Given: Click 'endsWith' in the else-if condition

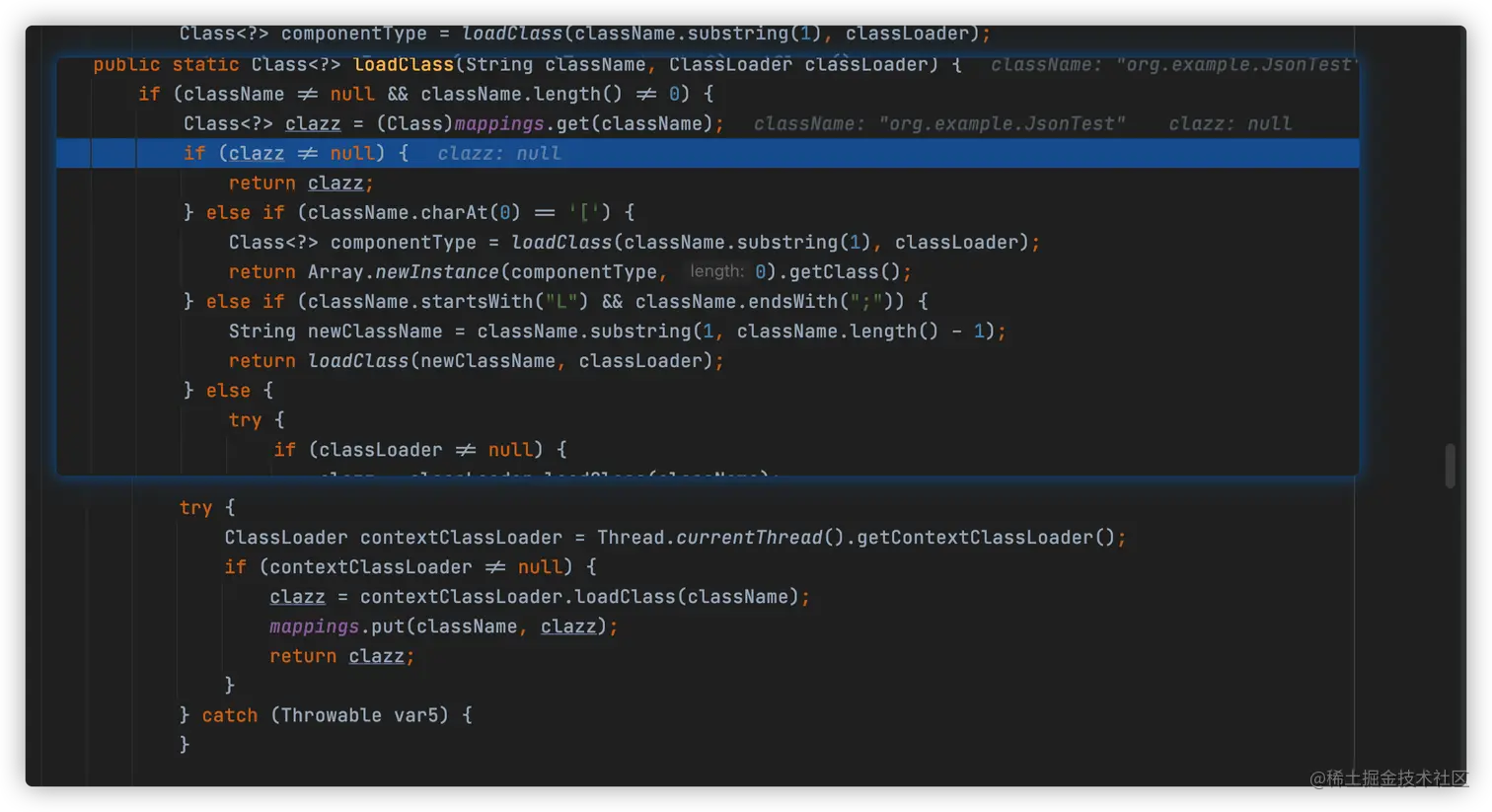Looking at the screenshot, I should (792, 301).
